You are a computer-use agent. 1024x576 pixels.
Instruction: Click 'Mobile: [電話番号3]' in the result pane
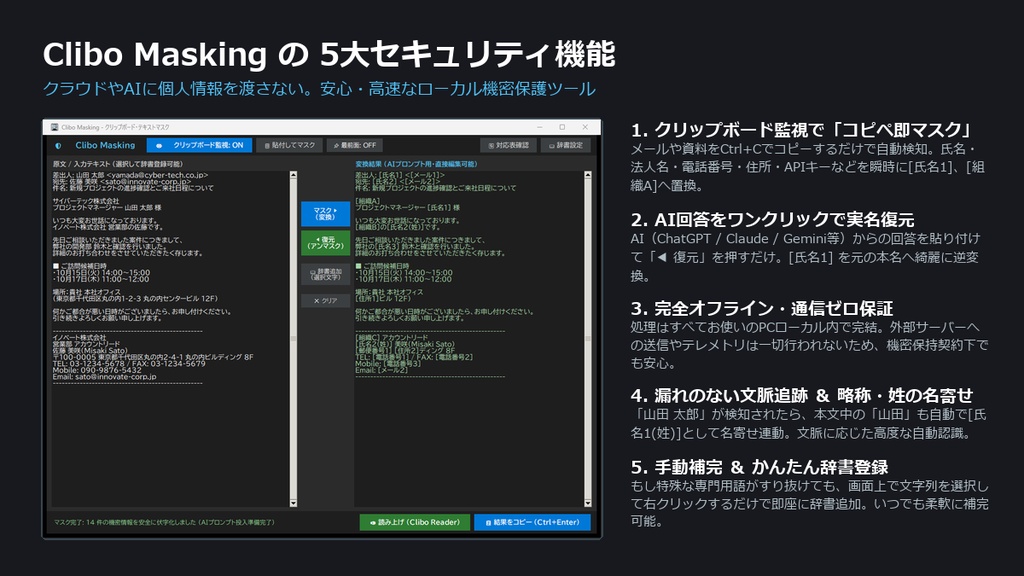coord(388,364)
